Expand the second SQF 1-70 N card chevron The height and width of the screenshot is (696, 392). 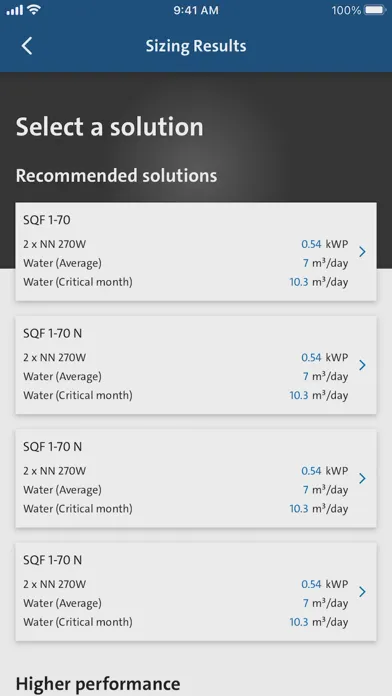click(362, 478)
